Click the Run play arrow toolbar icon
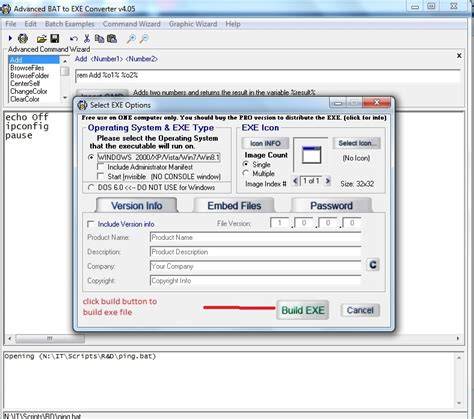This screenshot has height=419, width=474. click(10, 39)
